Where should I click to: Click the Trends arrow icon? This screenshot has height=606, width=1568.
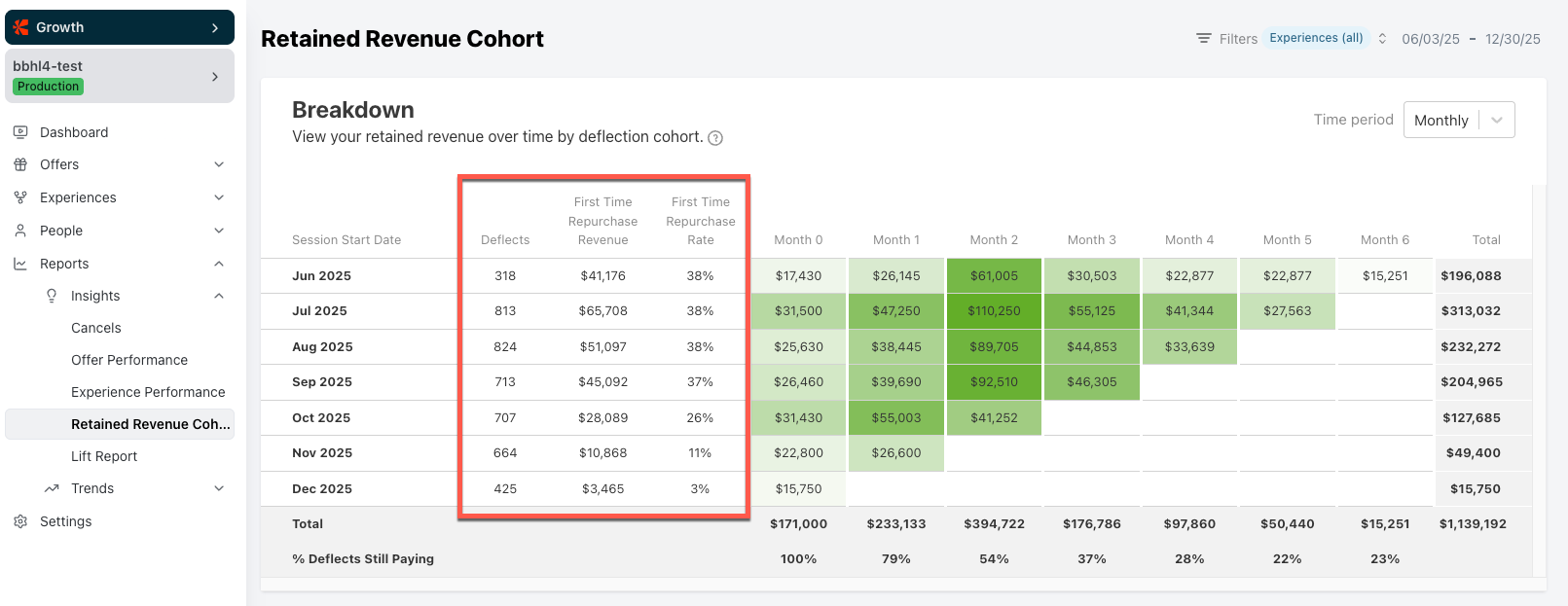pos(52,488)
